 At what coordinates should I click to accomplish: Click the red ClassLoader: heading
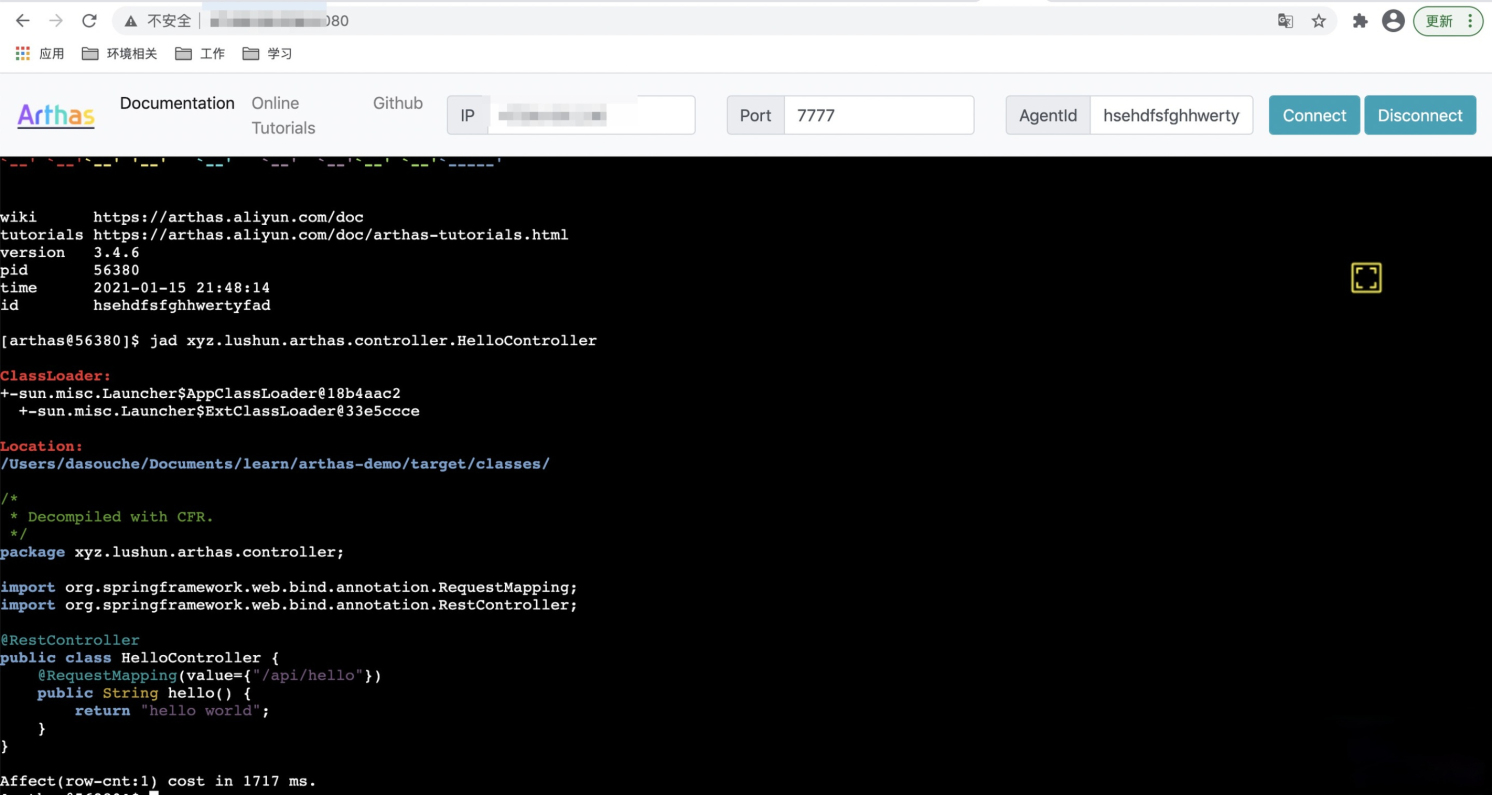pos(56,376)
